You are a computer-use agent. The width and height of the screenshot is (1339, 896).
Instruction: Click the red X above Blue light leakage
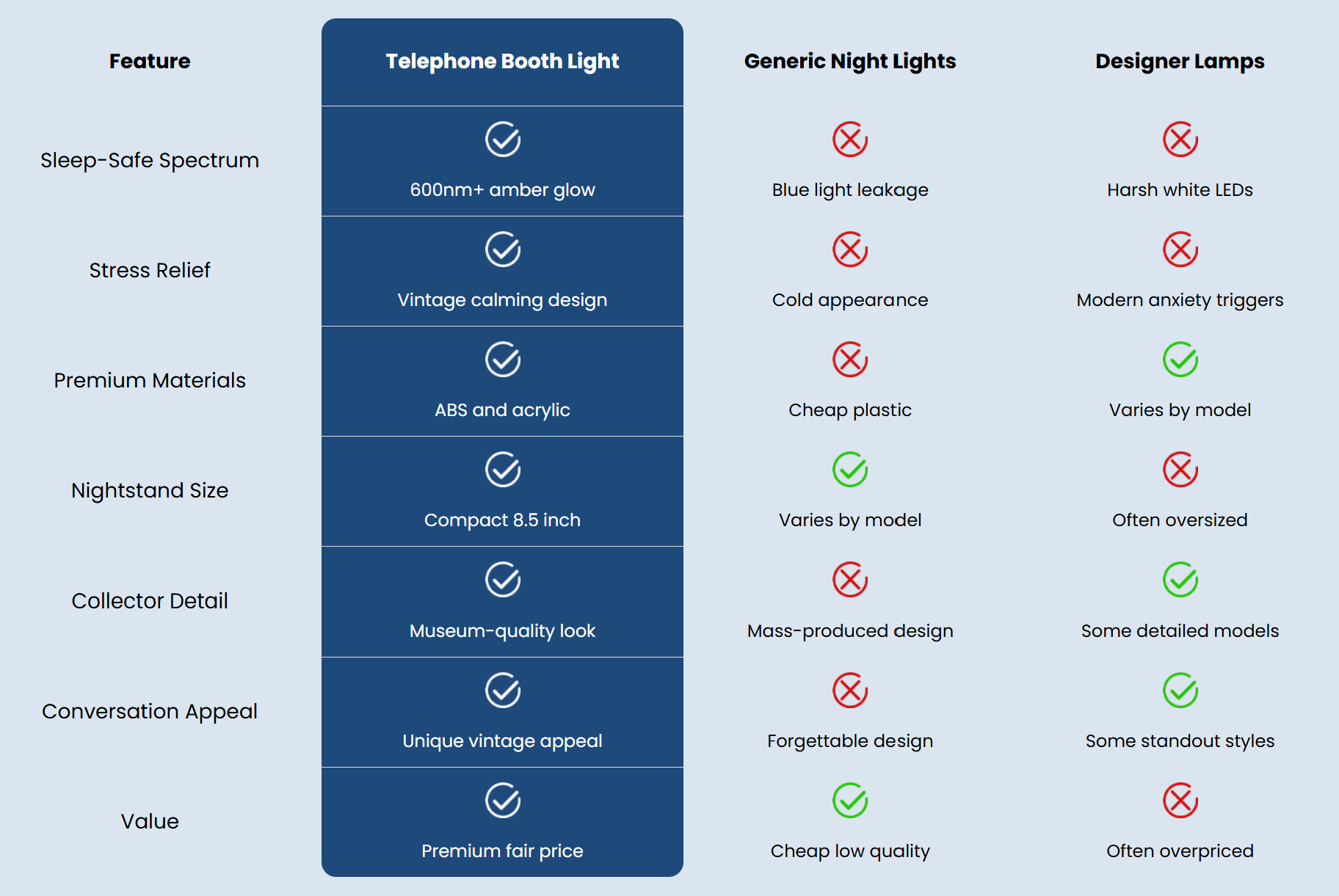850,139
